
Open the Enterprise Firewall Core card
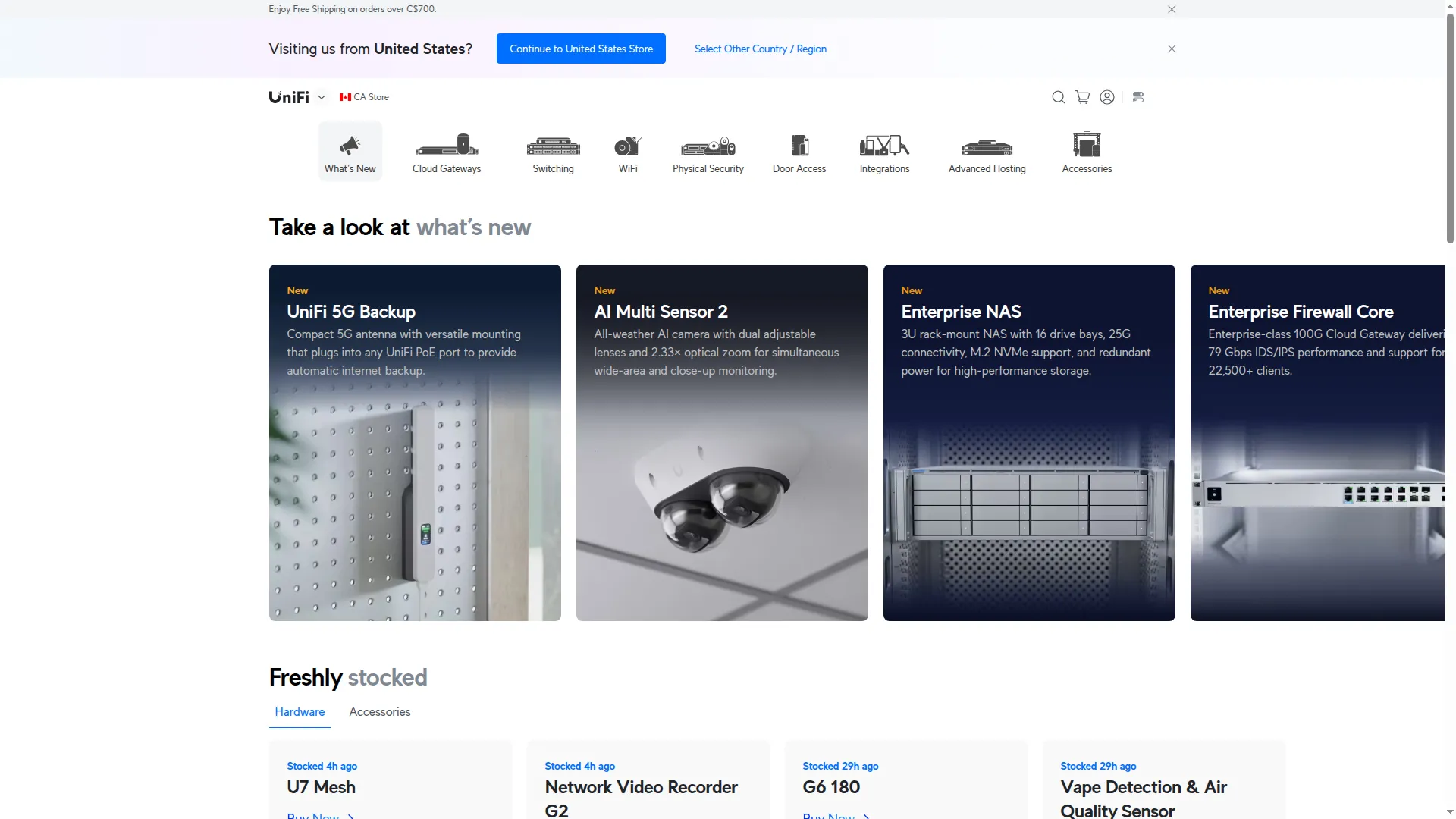[x=1317, y=443]
